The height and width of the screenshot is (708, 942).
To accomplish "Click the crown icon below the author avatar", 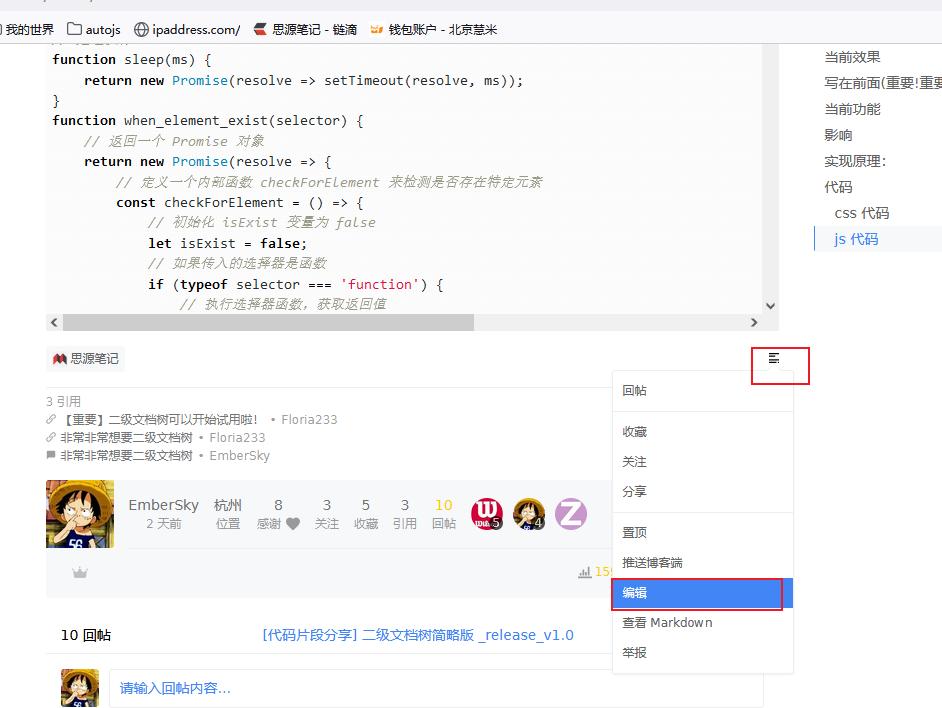I will click(80, 572).
